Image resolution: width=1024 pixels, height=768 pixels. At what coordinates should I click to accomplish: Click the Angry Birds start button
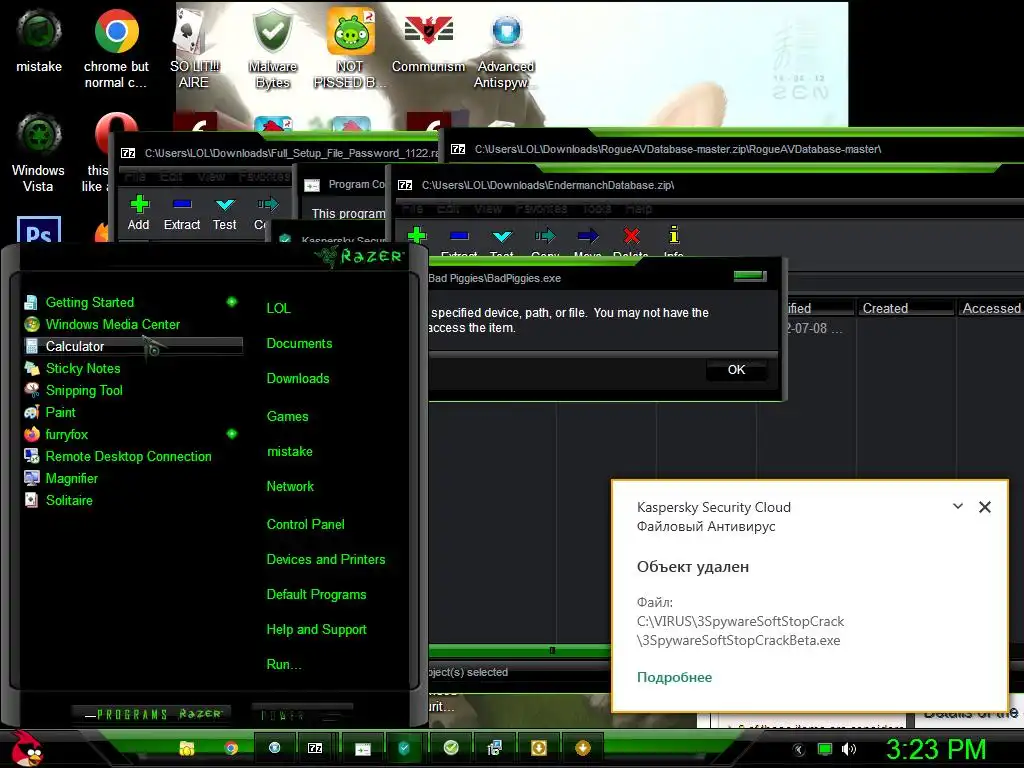coord(25,748)
